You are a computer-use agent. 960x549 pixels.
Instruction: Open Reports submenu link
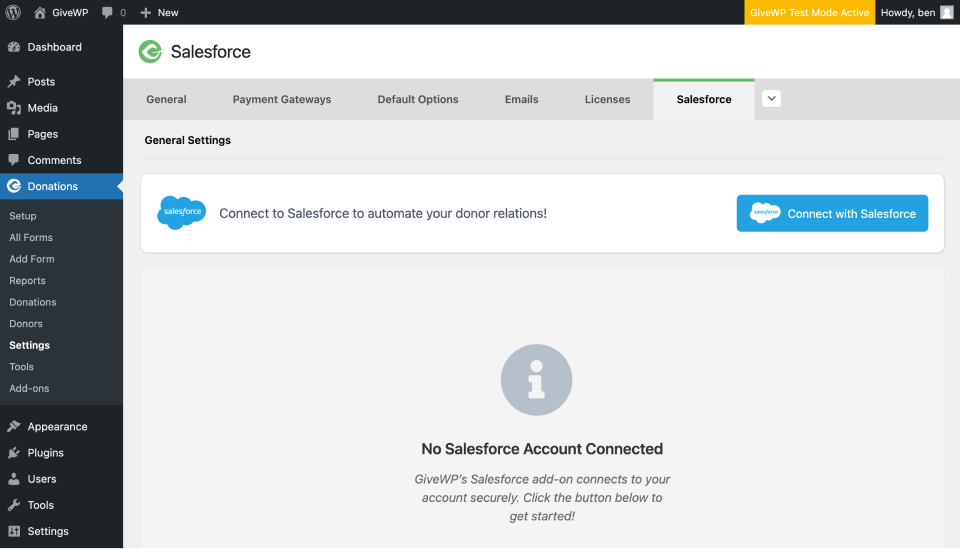click(27, 280)
